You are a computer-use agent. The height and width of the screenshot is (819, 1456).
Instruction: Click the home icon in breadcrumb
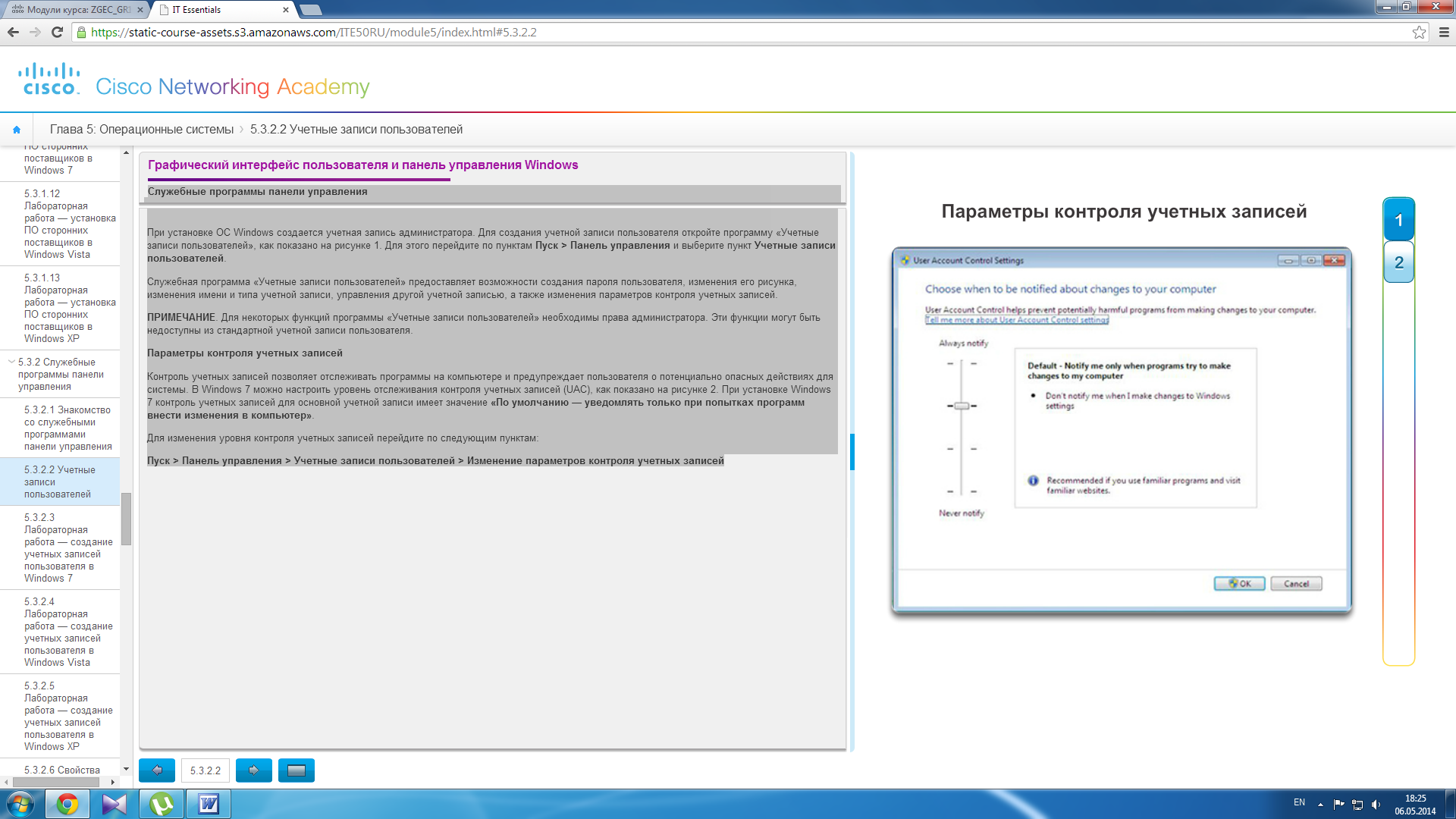(17, 130)
